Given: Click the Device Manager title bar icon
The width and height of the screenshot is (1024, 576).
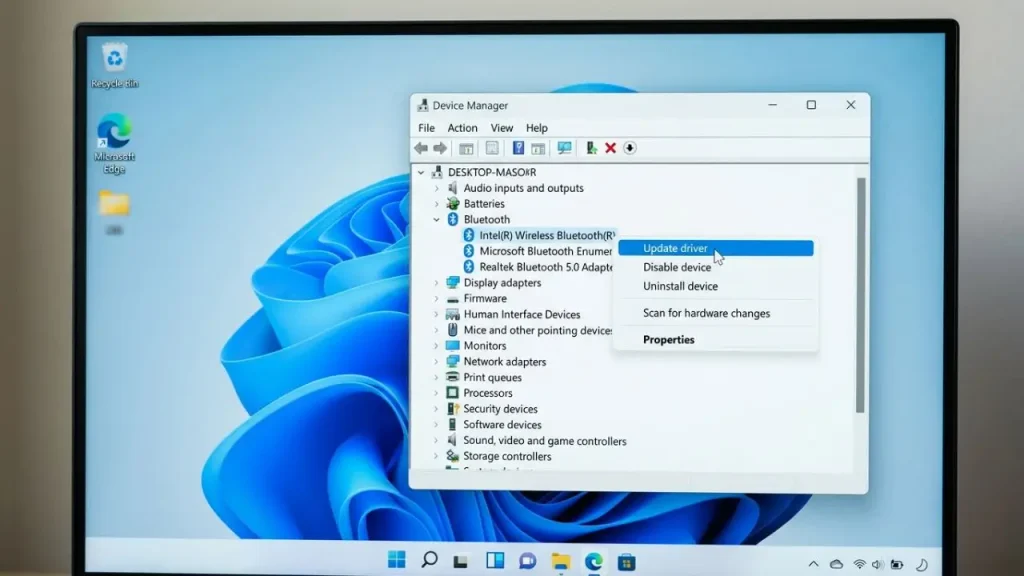Looking at the screenshot, I should pyautogui.click(x=423, y=105).
